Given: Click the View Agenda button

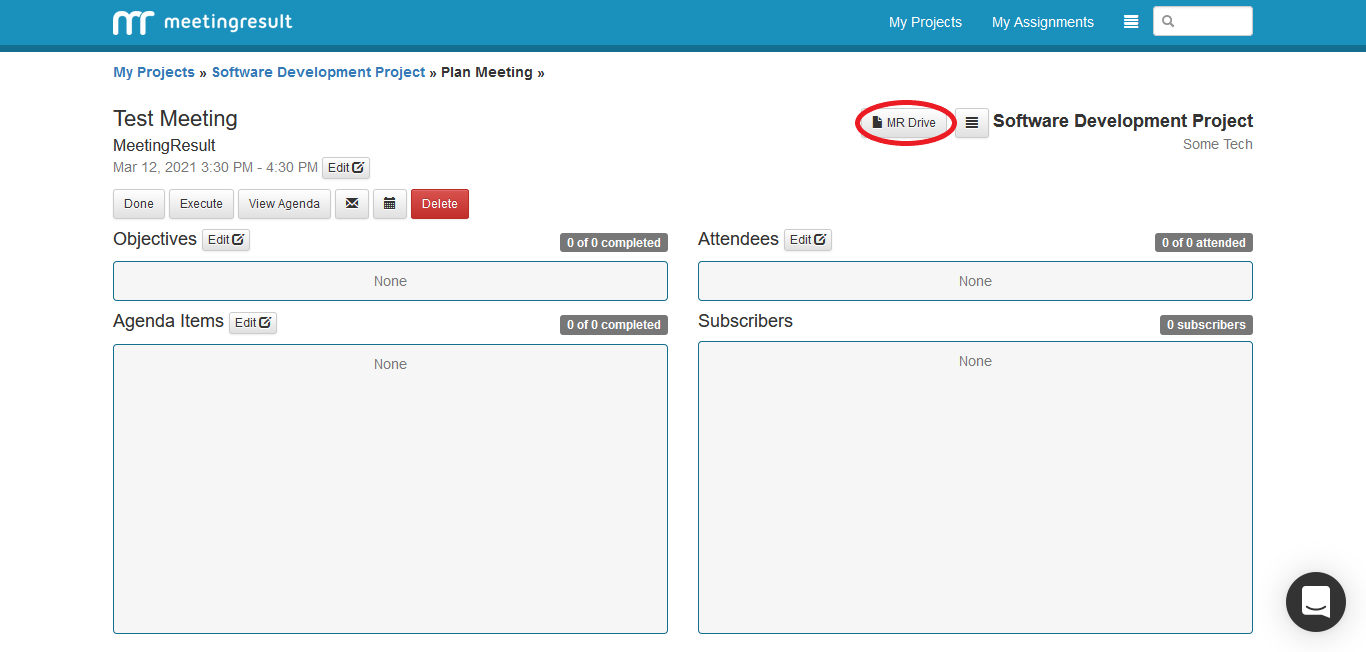Looking at the screenshot, I should [x=284, y=204].
